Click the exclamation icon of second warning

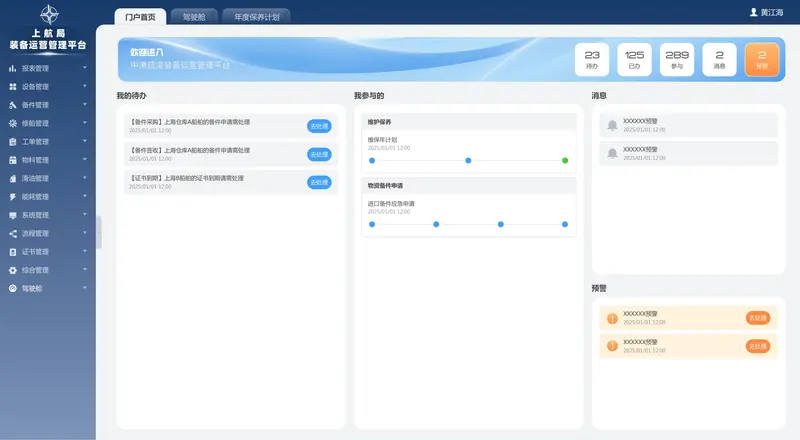[x=612, y=346]
